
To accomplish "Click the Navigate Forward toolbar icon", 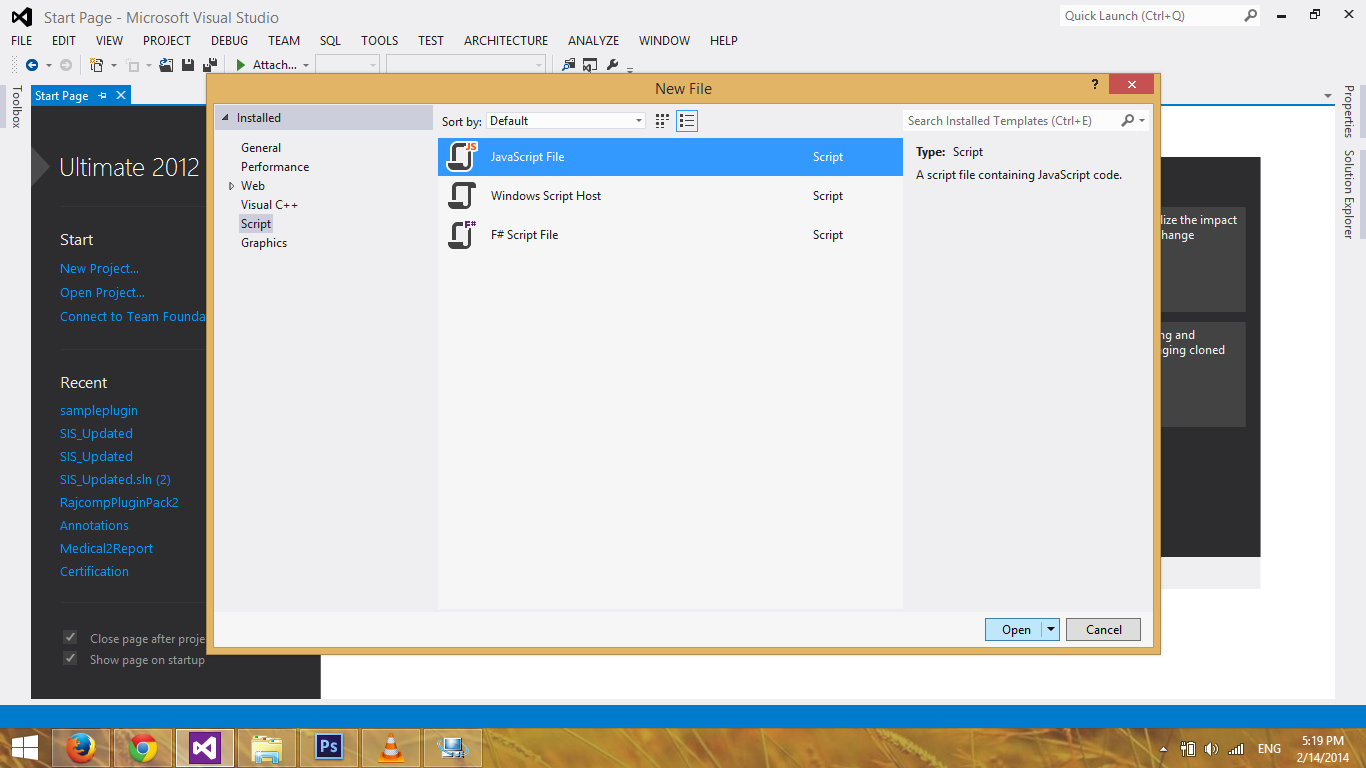I will click(x=66, y=65).
